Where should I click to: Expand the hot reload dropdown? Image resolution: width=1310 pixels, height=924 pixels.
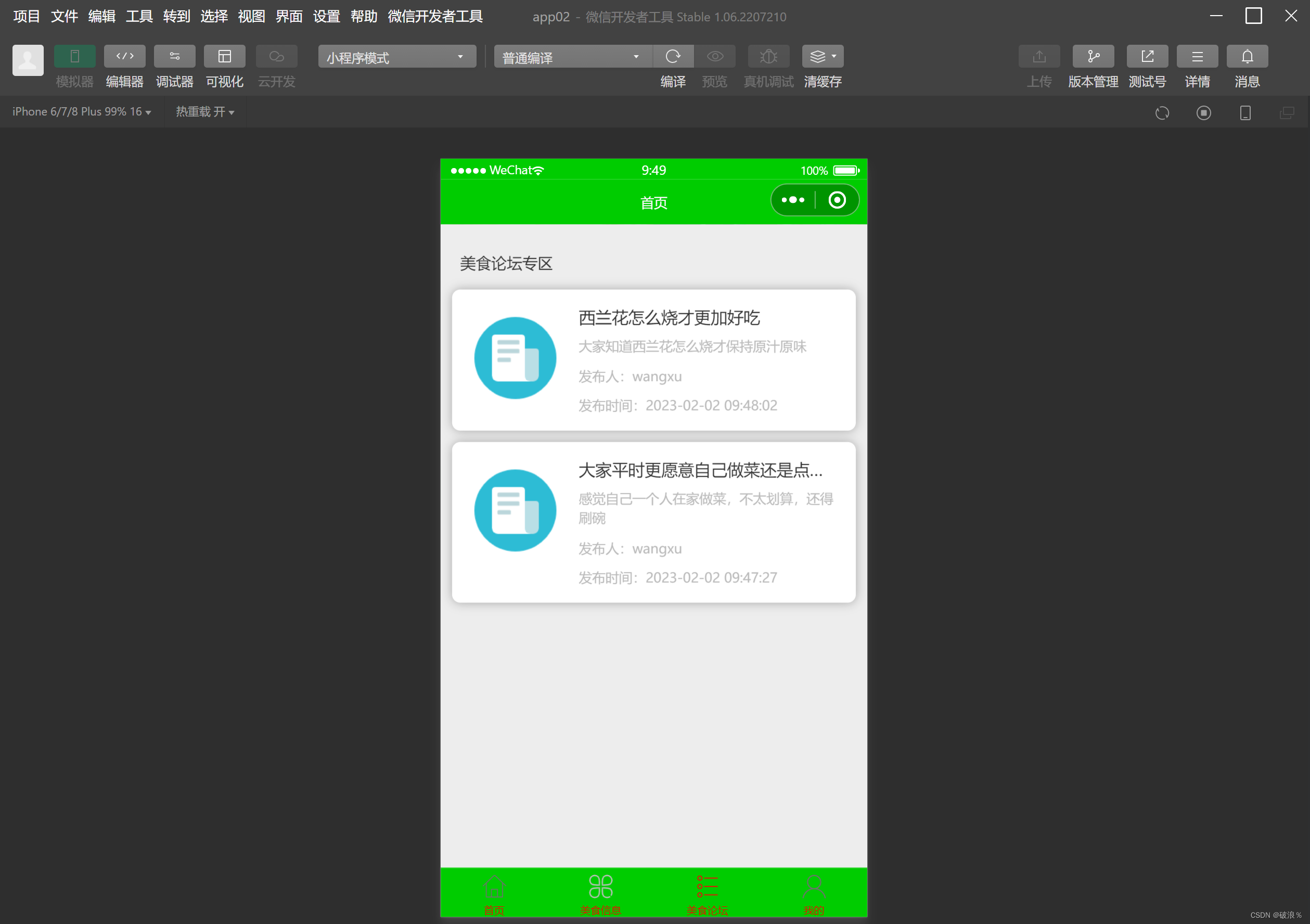[205, 112]
